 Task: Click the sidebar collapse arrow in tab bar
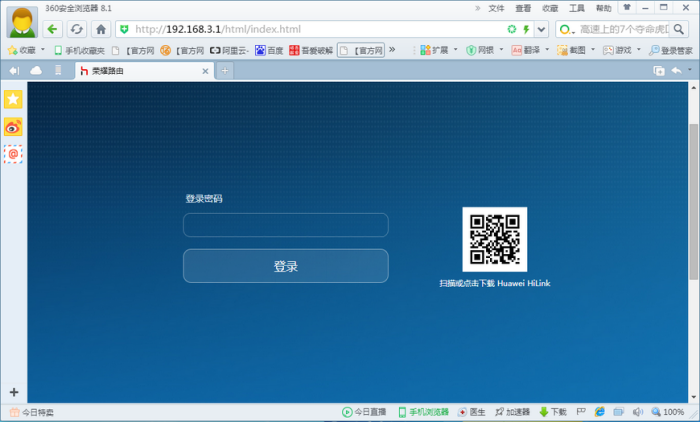click(14, 71)
